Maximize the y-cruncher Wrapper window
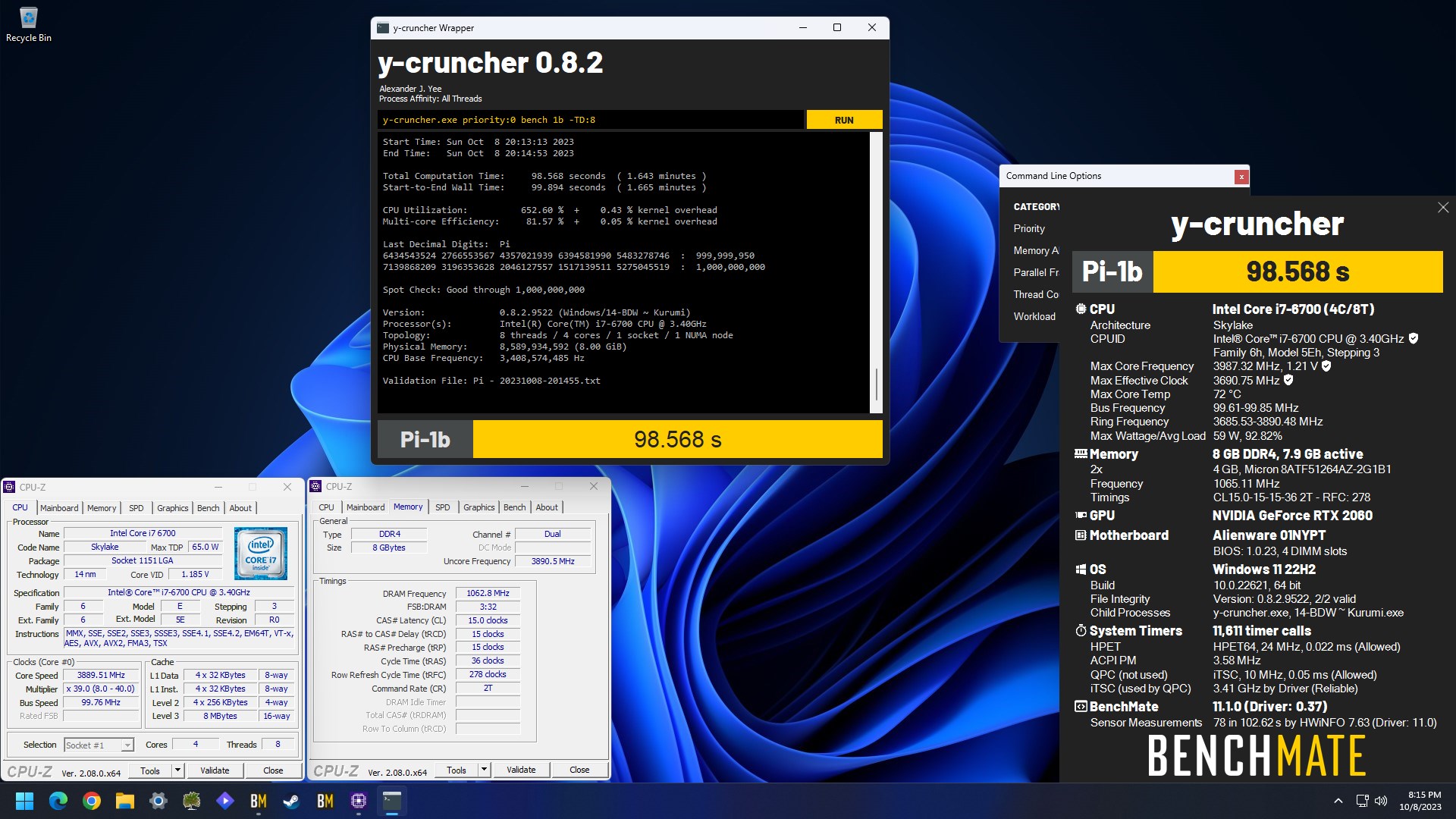Viewport: 1456px width, 819px height. (837, 28)
